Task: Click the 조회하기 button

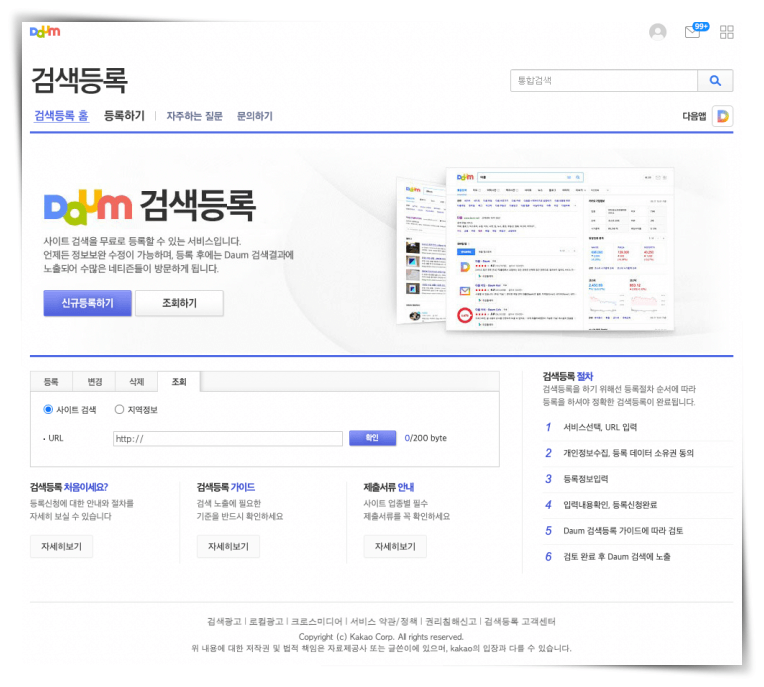Action: pos(179,303)
